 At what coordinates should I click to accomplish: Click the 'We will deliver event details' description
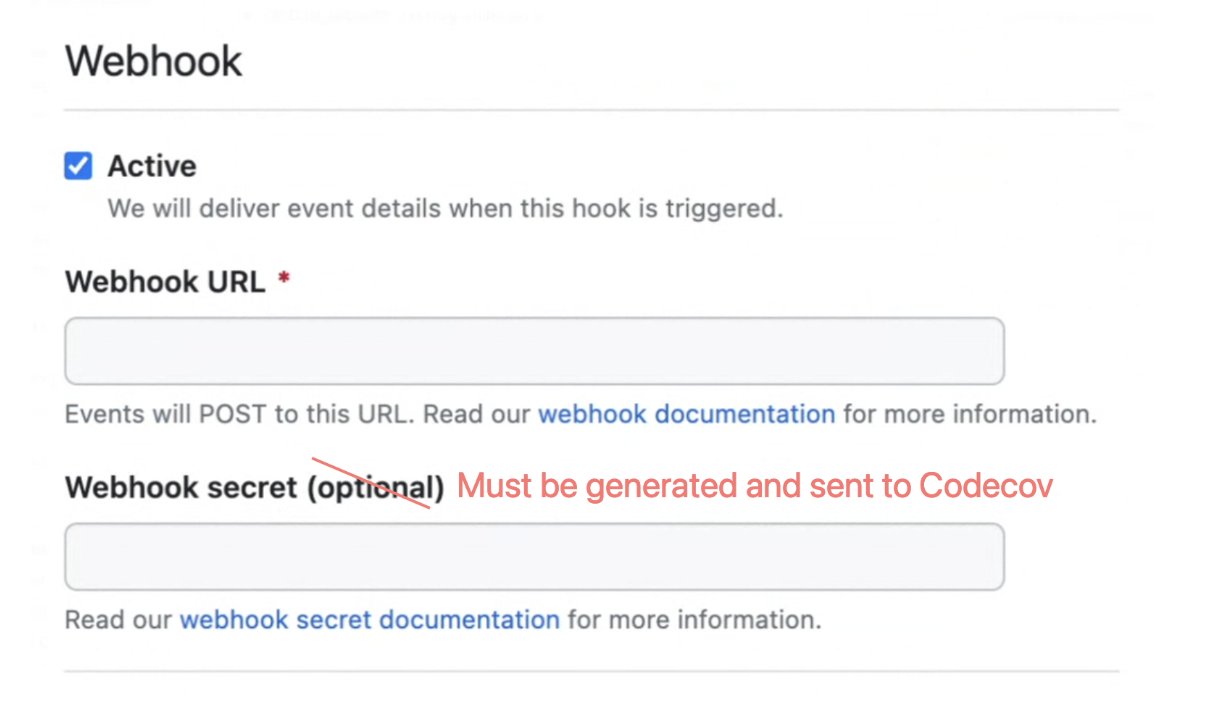444,209
